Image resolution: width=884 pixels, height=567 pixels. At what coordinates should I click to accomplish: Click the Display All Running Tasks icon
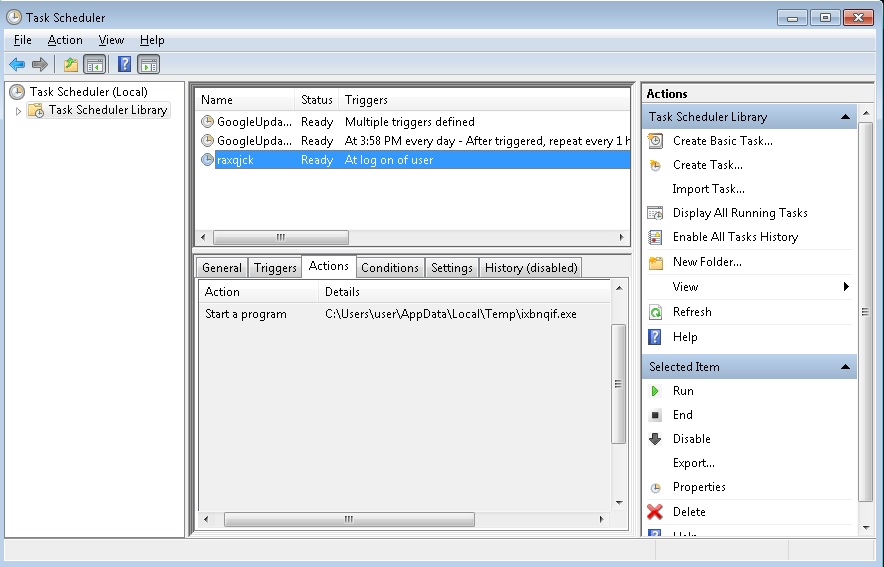coord(655,213)
